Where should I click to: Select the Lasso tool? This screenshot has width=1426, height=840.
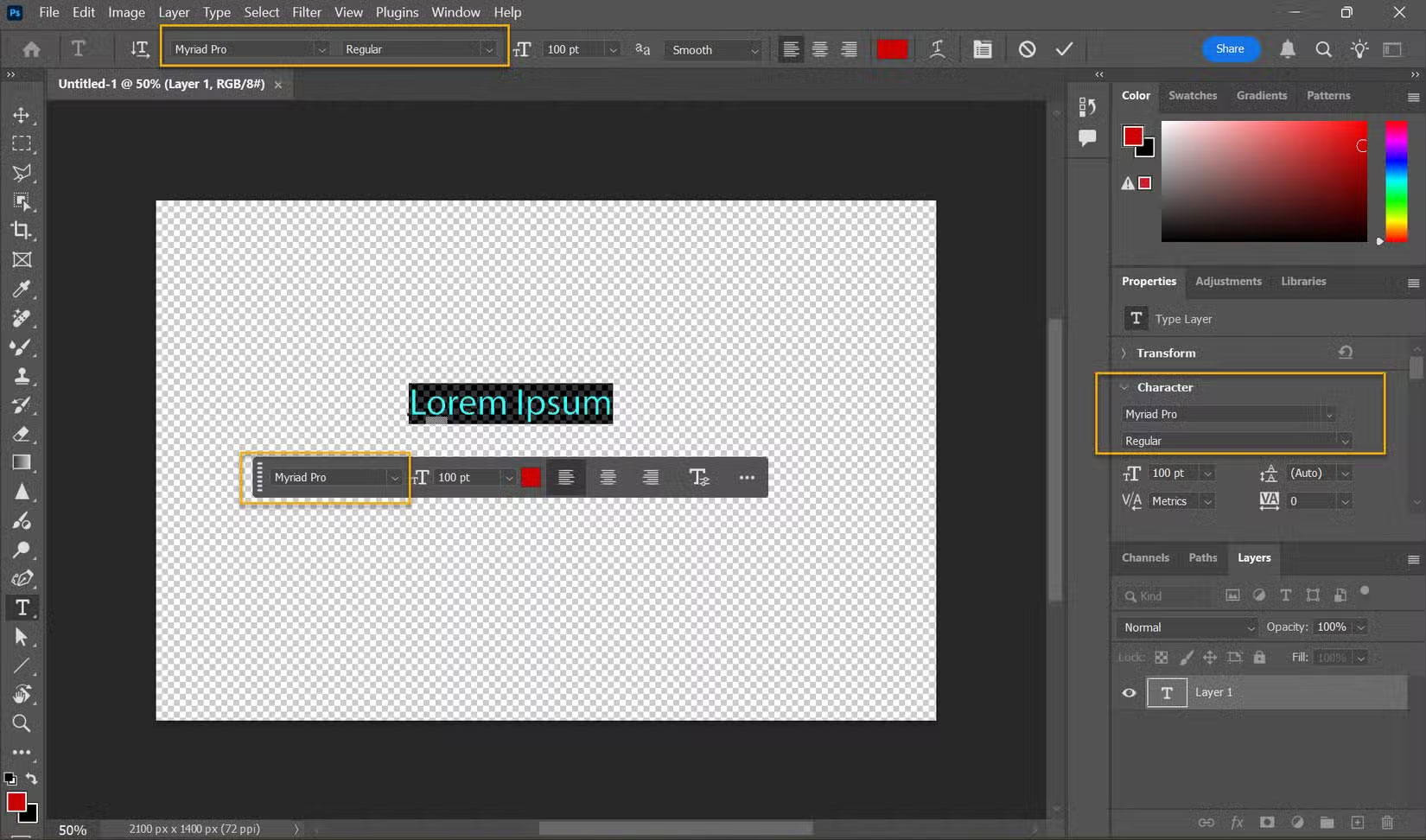pyautogui.click(x=23, y=173)
